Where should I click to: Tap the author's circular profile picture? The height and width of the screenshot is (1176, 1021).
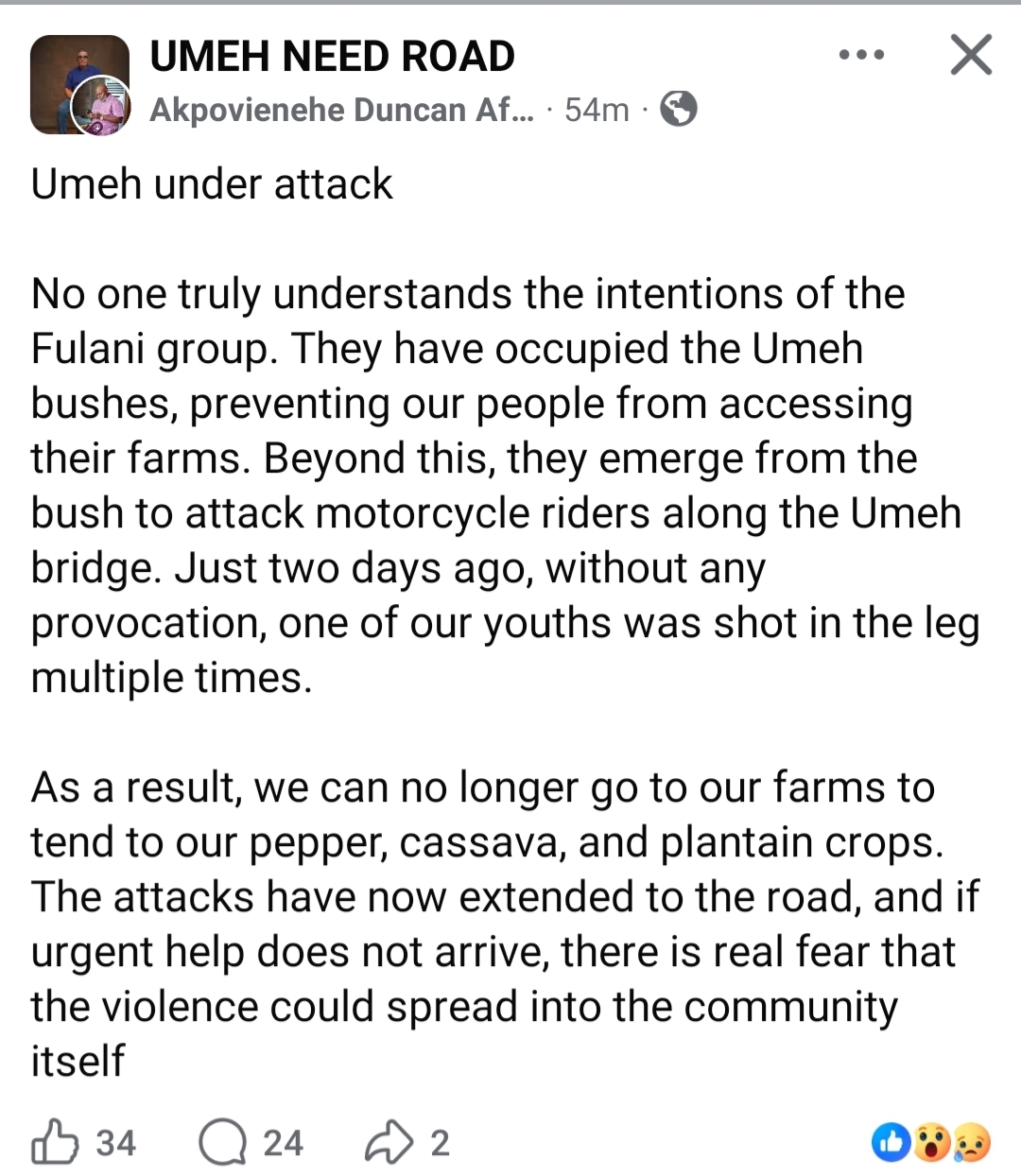tap(102, 108)
